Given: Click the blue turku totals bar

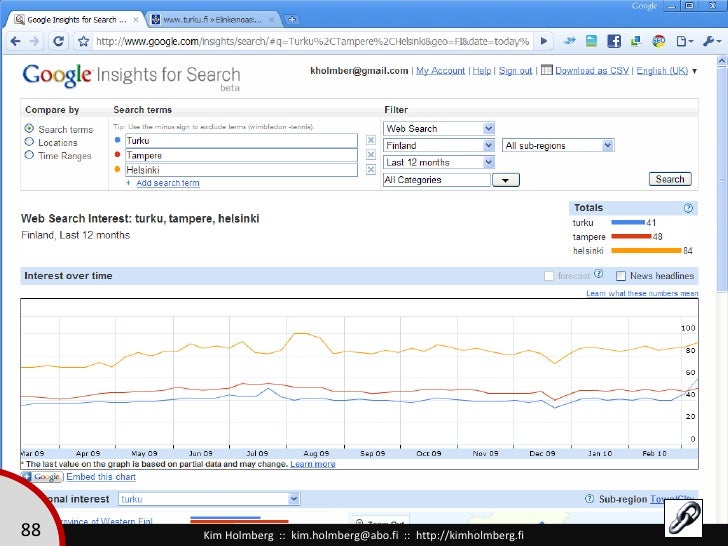Looking at the screenshot, I should point(628,222).
